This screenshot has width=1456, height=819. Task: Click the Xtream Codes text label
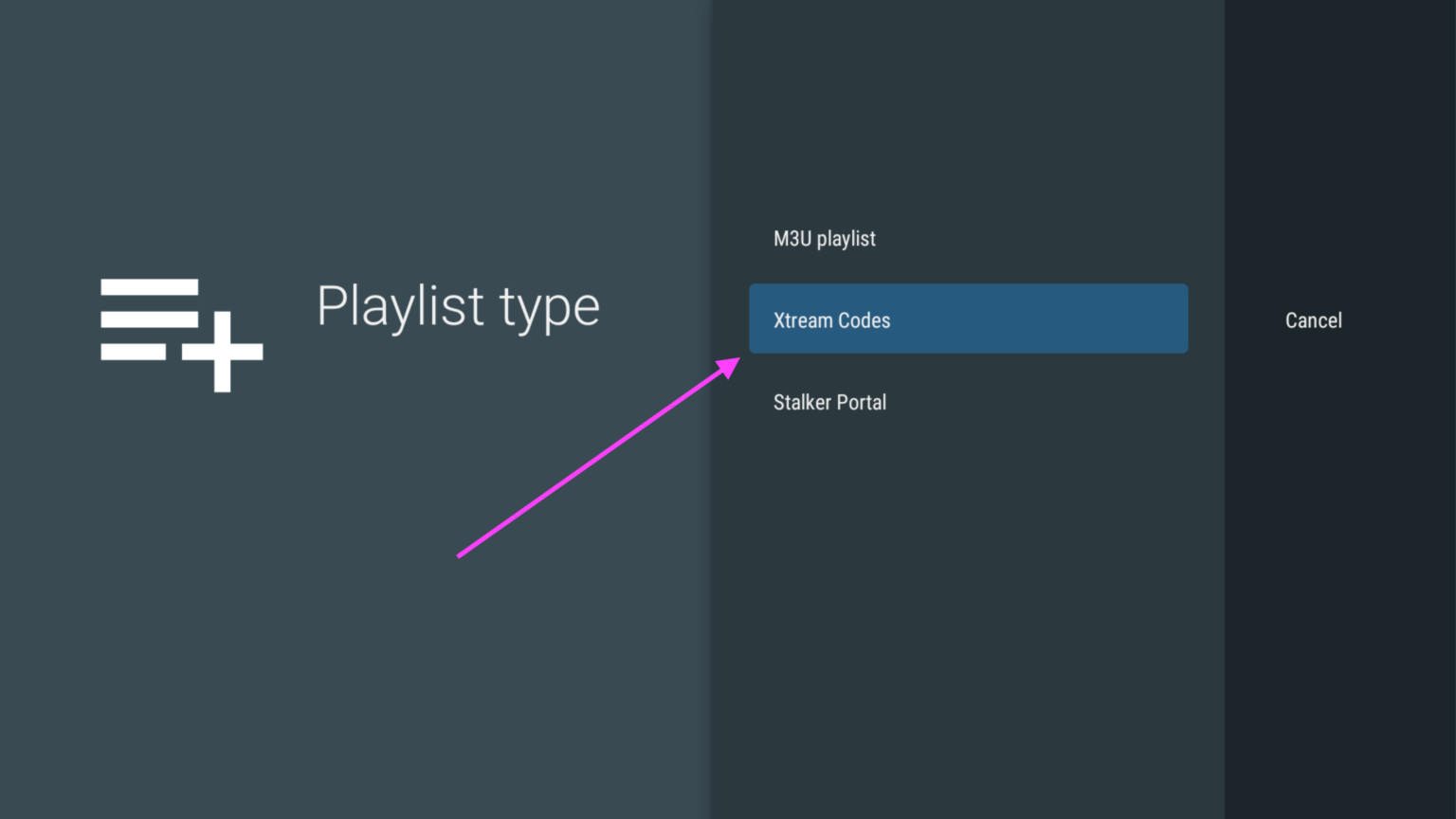coord(831,319)
